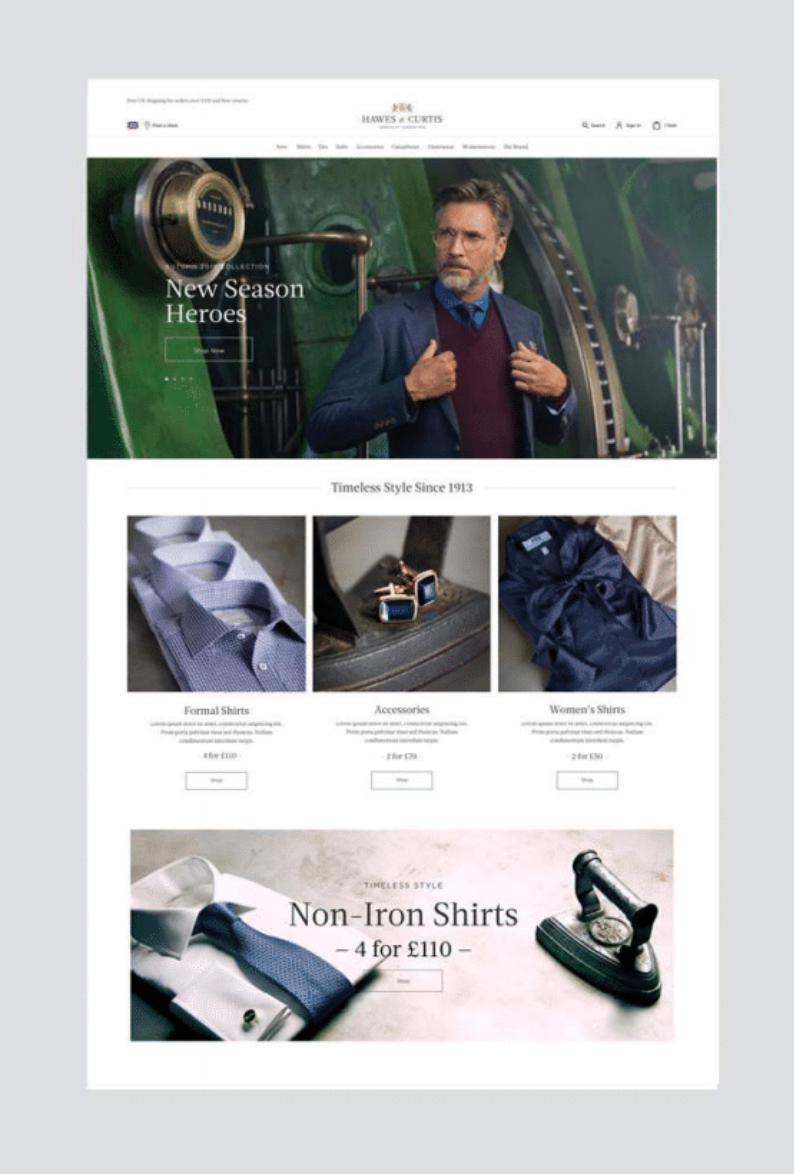Open the shopping bag icon
This screenshot has width=794, height=1174.
point(656,125)
